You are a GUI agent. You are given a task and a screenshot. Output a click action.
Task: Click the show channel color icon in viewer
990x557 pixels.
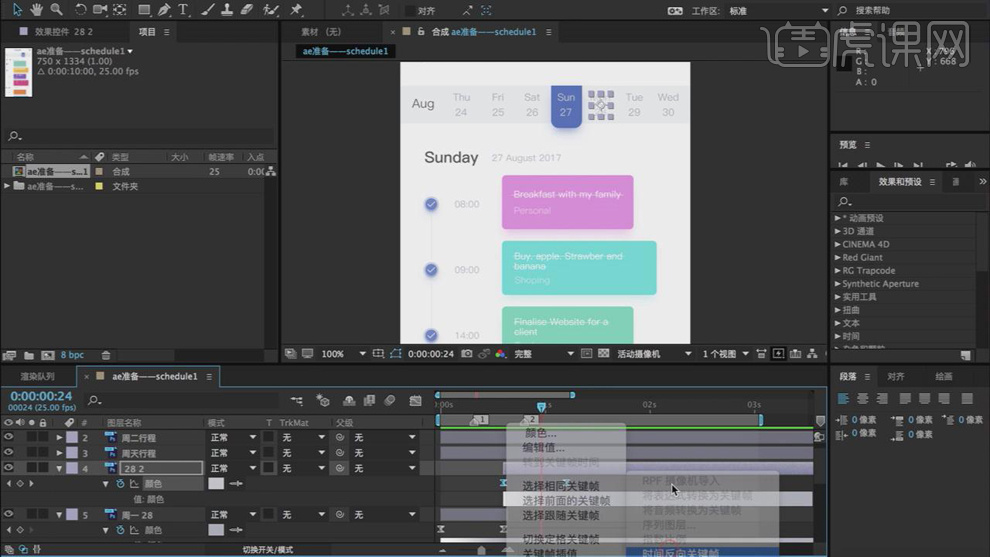[x=500, y=354]
